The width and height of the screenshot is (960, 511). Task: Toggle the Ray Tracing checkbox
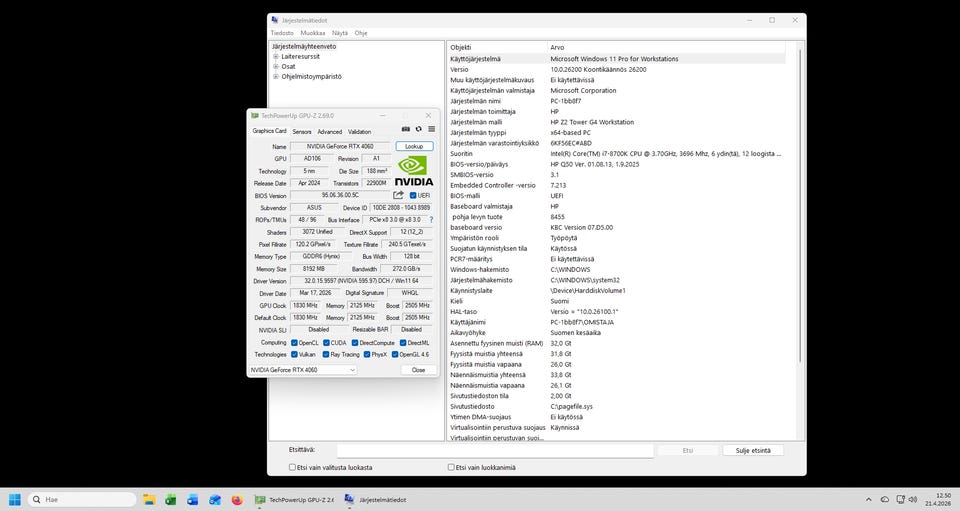pos(326,354)
